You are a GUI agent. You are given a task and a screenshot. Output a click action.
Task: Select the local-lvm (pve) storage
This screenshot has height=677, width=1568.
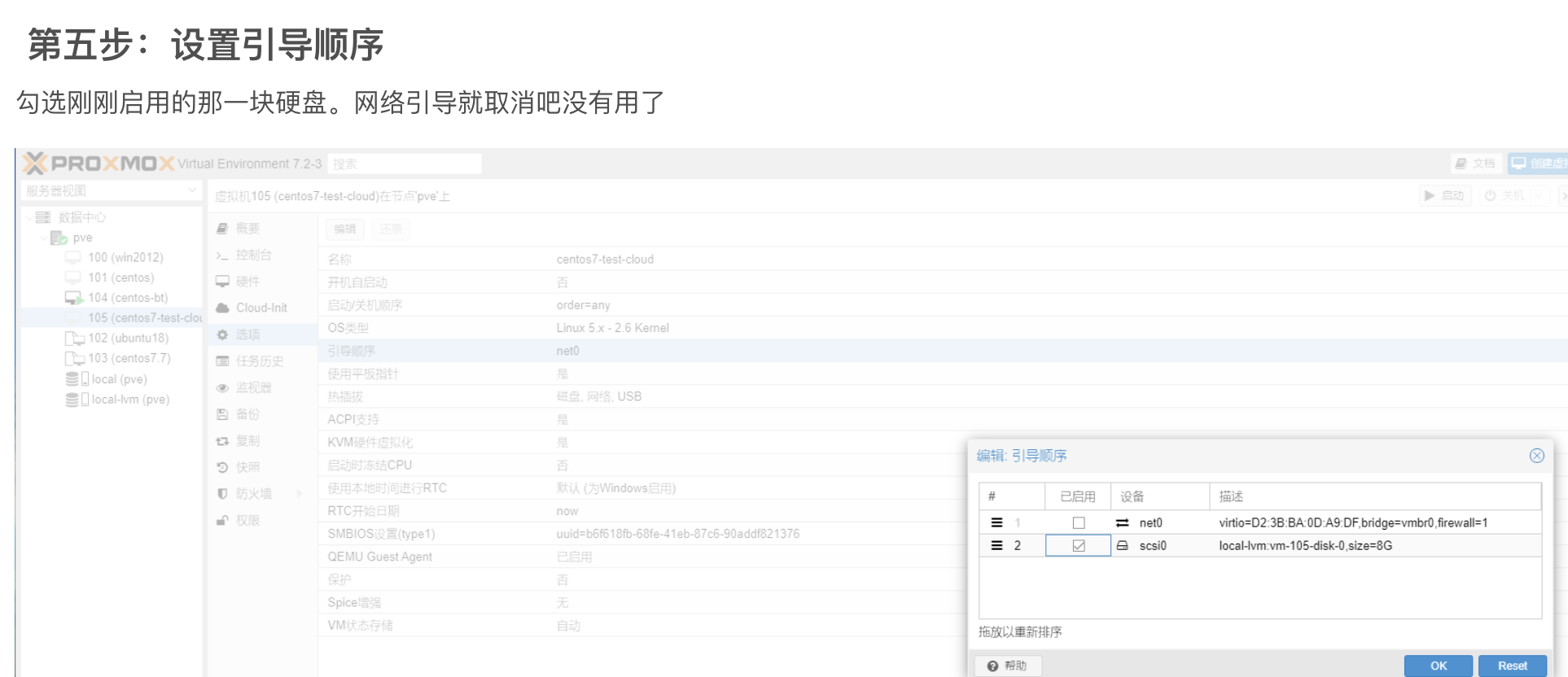(x=130, y=400)
